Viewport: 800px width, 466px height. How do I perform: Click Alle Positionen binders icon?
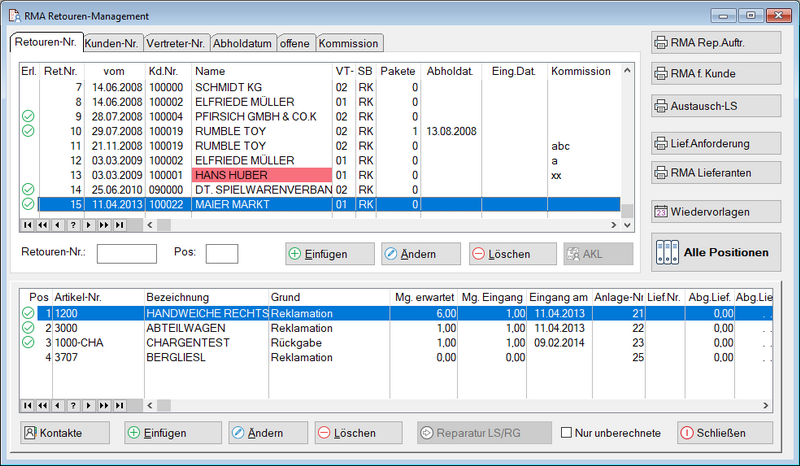point(668,253)
